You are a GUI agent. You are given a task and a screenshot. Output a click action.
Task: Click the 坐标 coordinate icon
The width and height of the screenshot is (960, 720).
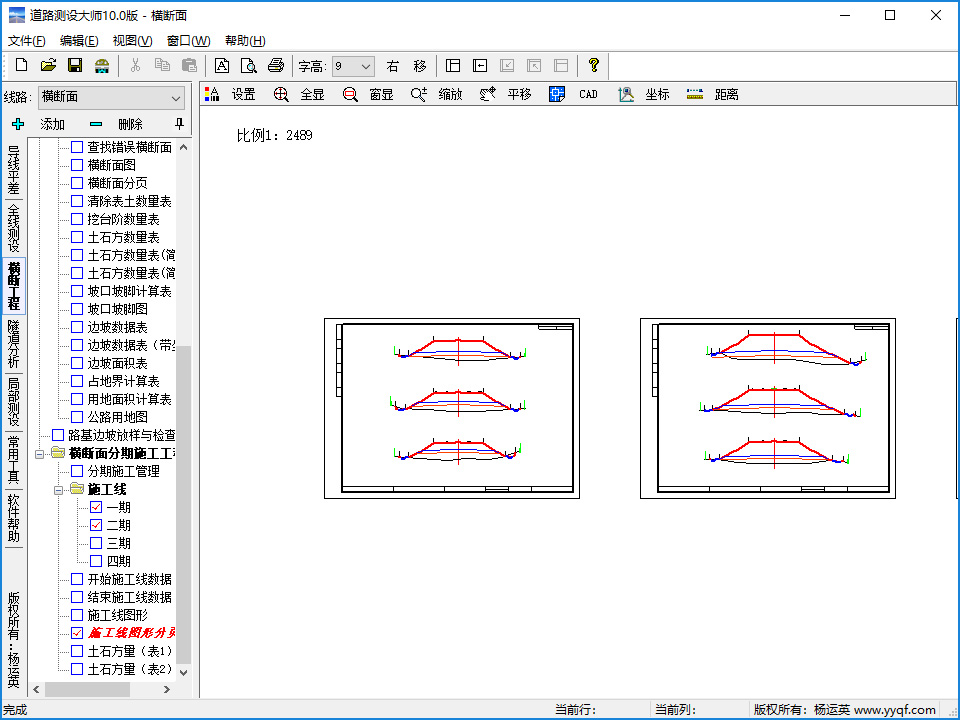626,94
